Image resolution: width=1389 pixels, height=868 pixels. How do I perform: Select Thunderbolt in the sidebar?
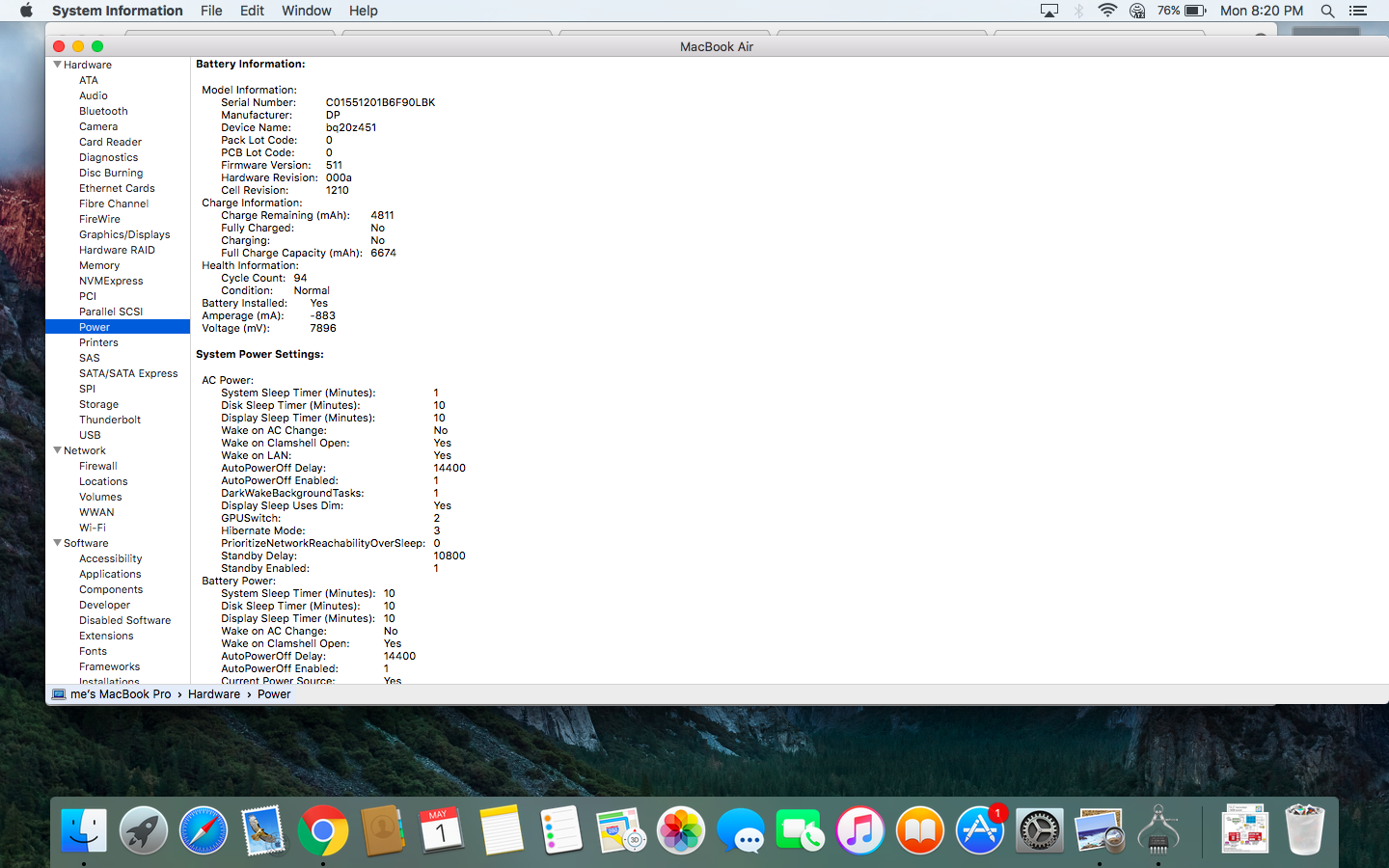pos(110,420)
